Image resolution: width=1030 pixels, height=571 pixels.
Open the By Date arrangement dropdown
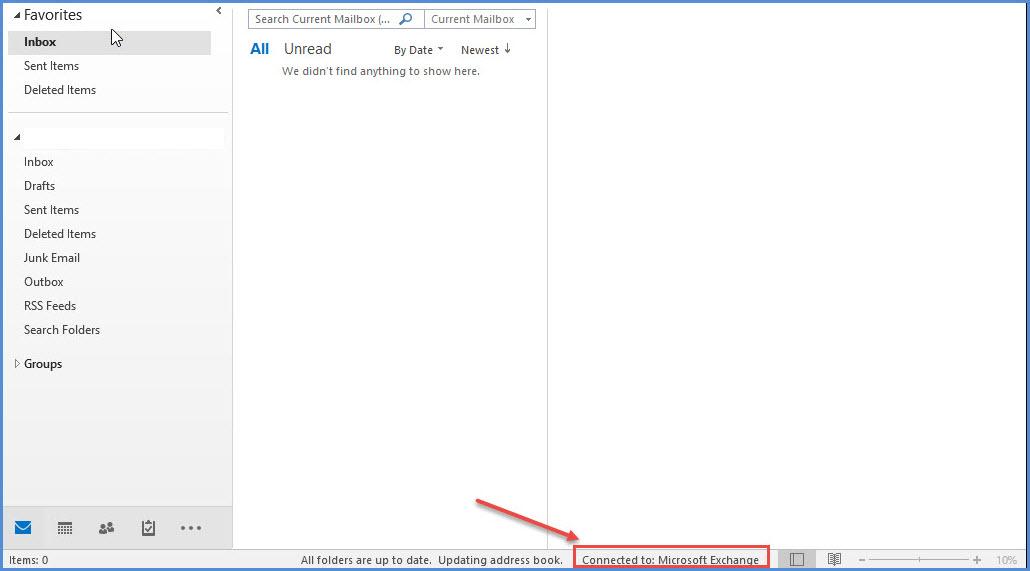pos(418,50)
